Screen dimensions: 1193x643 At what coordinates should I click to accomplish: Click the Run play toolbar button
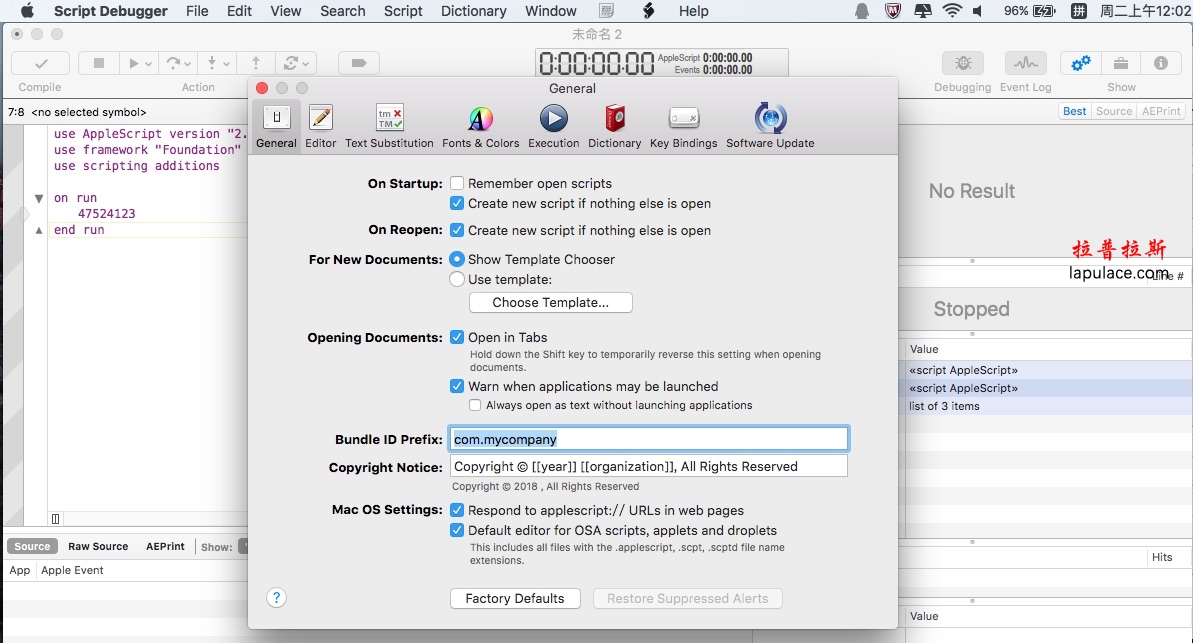pos(134,63)
